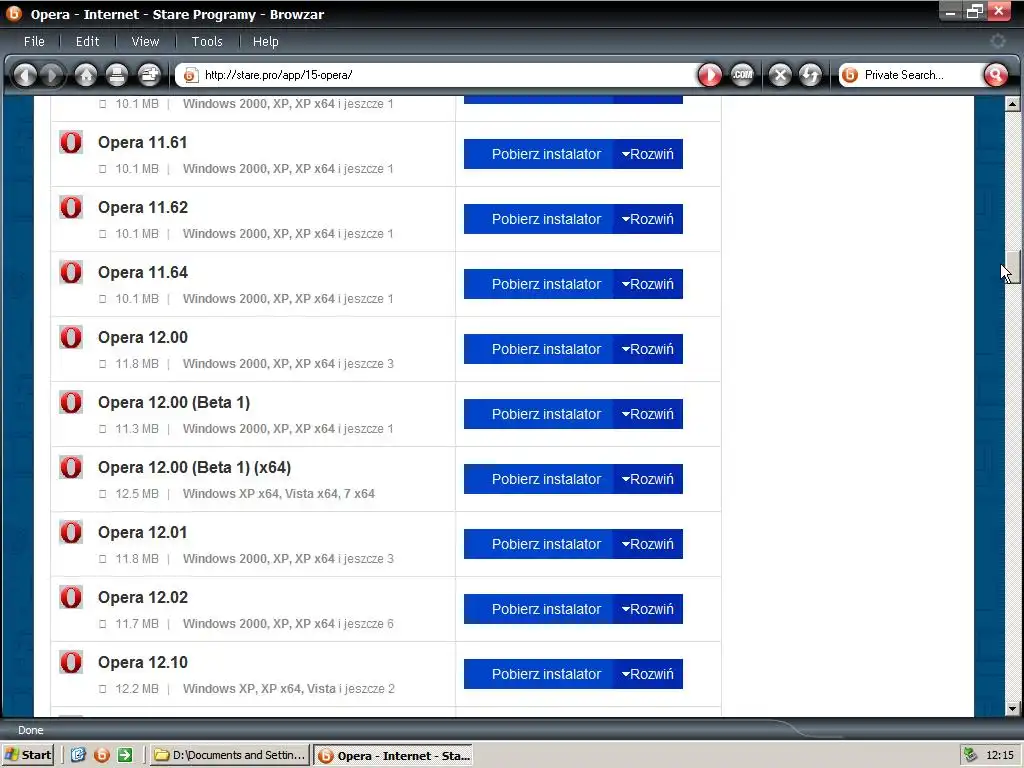Click the system tray network icon
The height and width of the screenshot is (768, 1024).
(x=970, y=755)
